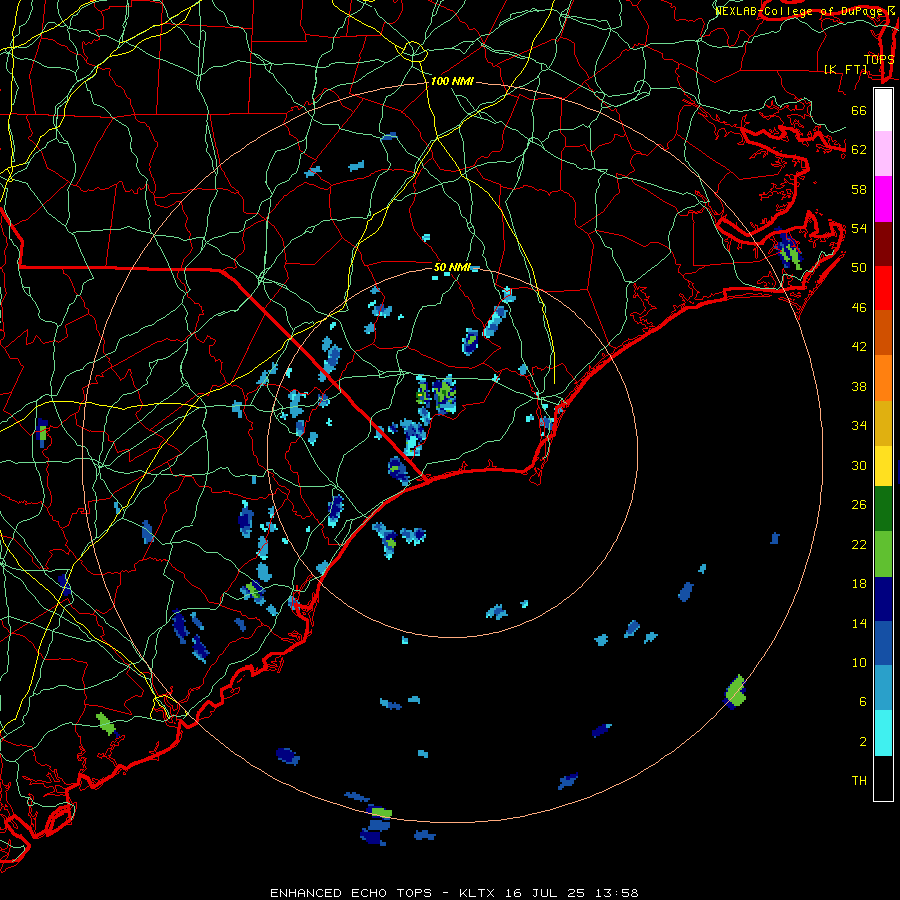Click the legend value '66'

click(859, 110)
